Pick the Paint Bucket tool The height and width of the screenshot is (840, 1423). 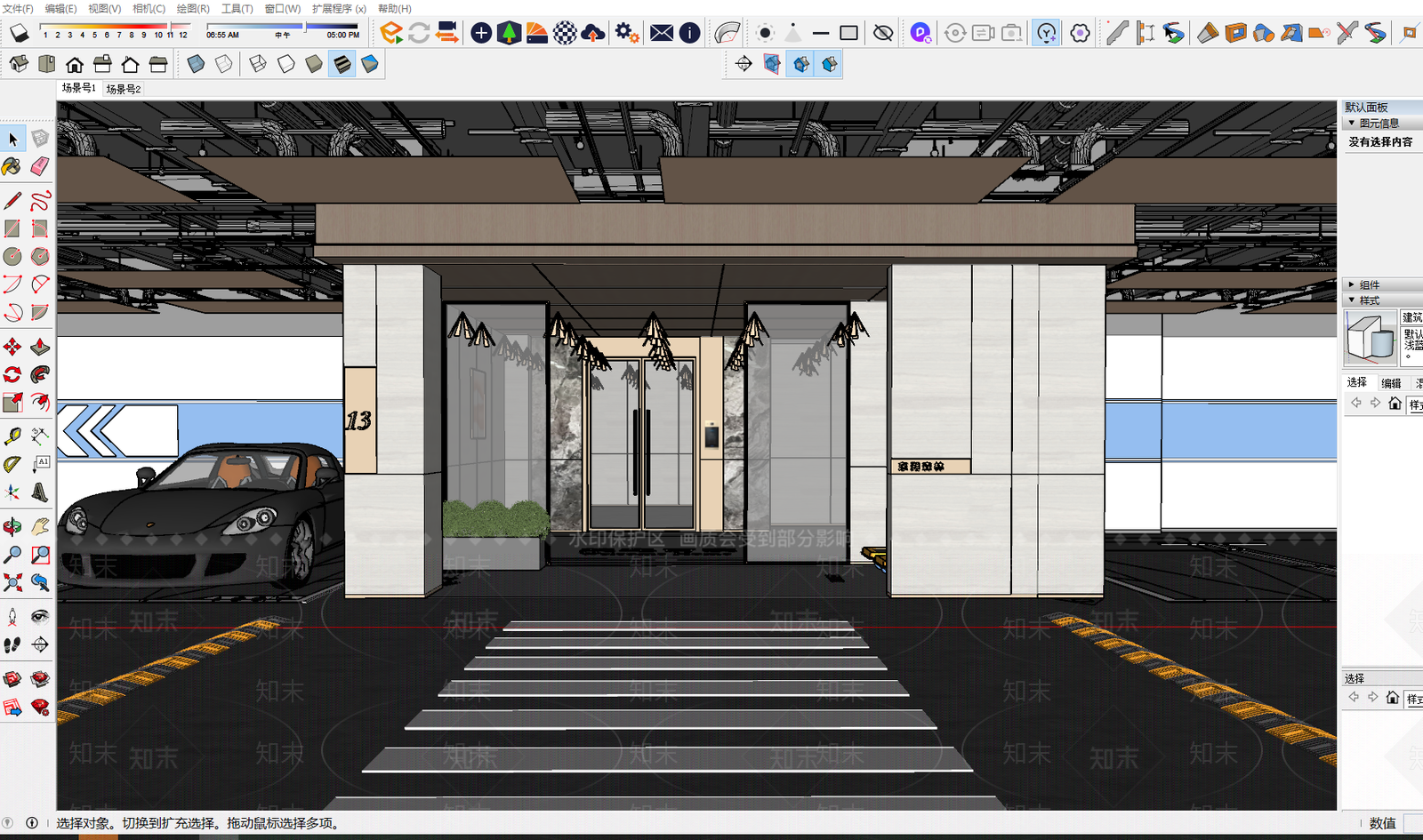click(x=12, y=166)
